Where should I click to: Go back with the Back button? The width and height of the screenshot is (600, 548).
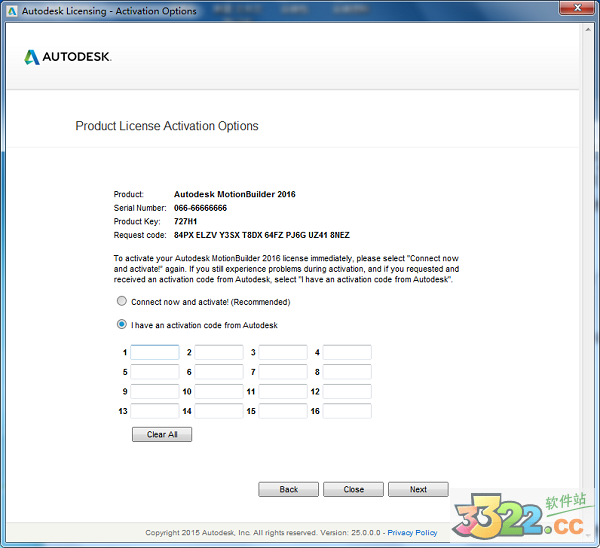point(289,489)
